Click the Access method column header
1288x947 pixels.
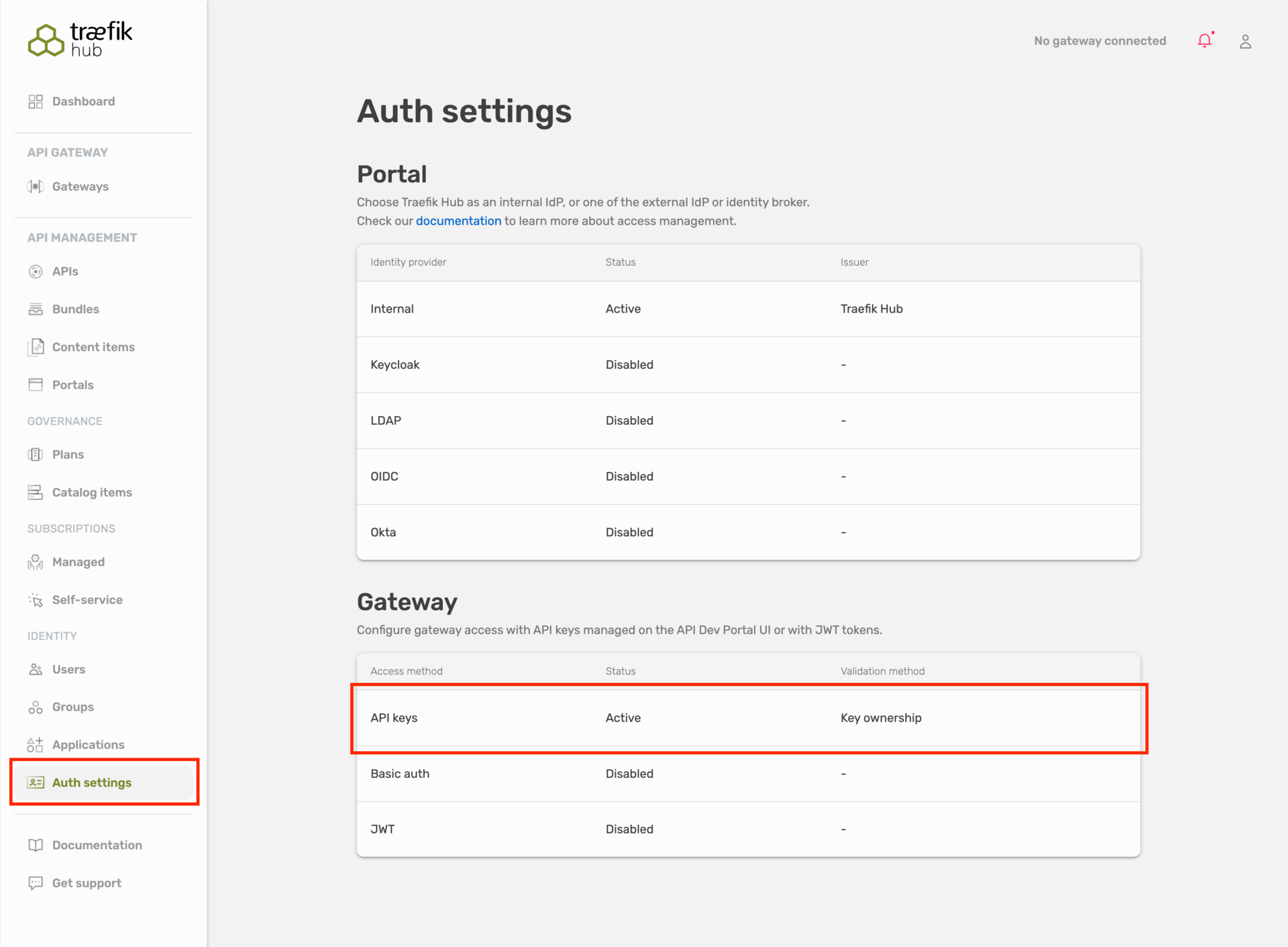pos(407,671)
